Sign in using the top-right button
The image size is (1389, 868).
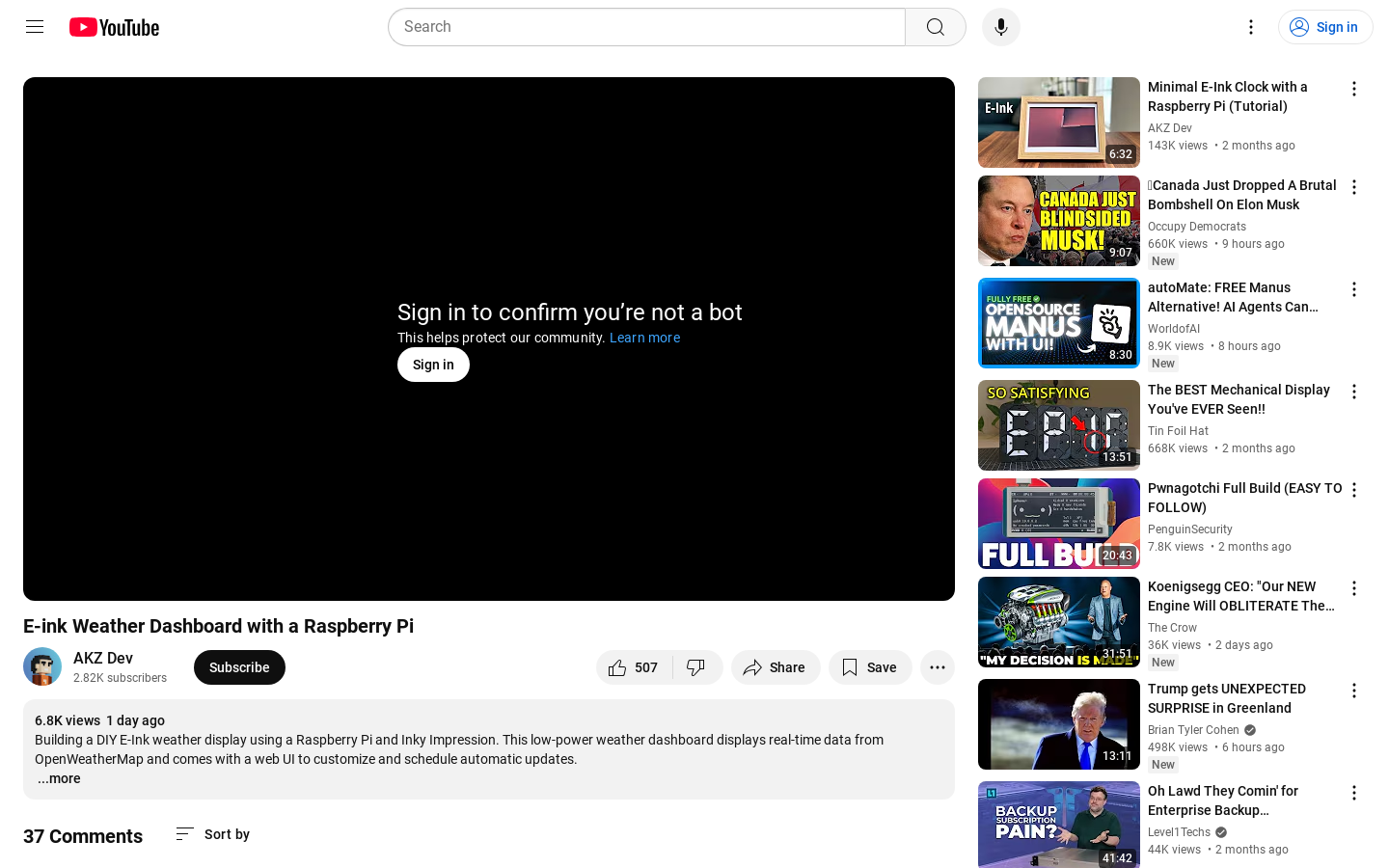(1324, 27)
